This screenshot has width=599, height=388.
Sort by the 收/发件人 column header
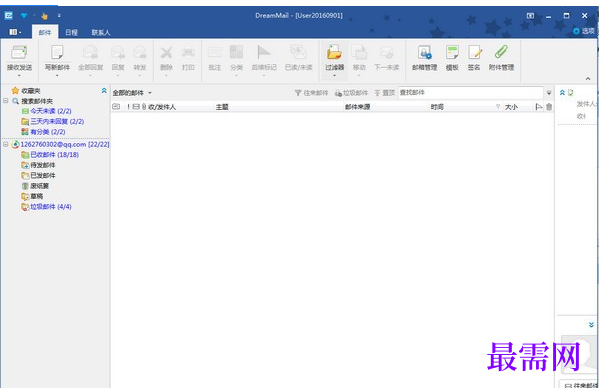point(162,107)
